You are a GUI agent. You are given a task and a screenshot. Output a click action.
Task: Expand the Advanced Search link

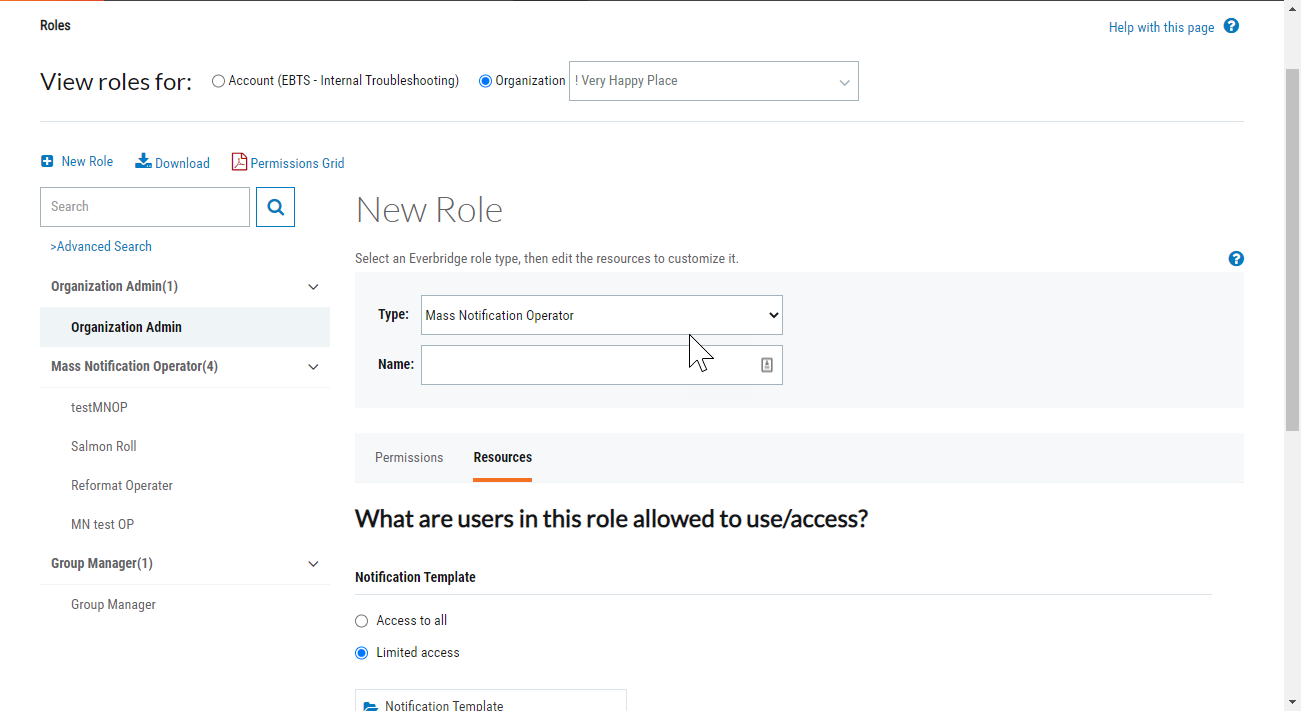[x=101, y=246]
